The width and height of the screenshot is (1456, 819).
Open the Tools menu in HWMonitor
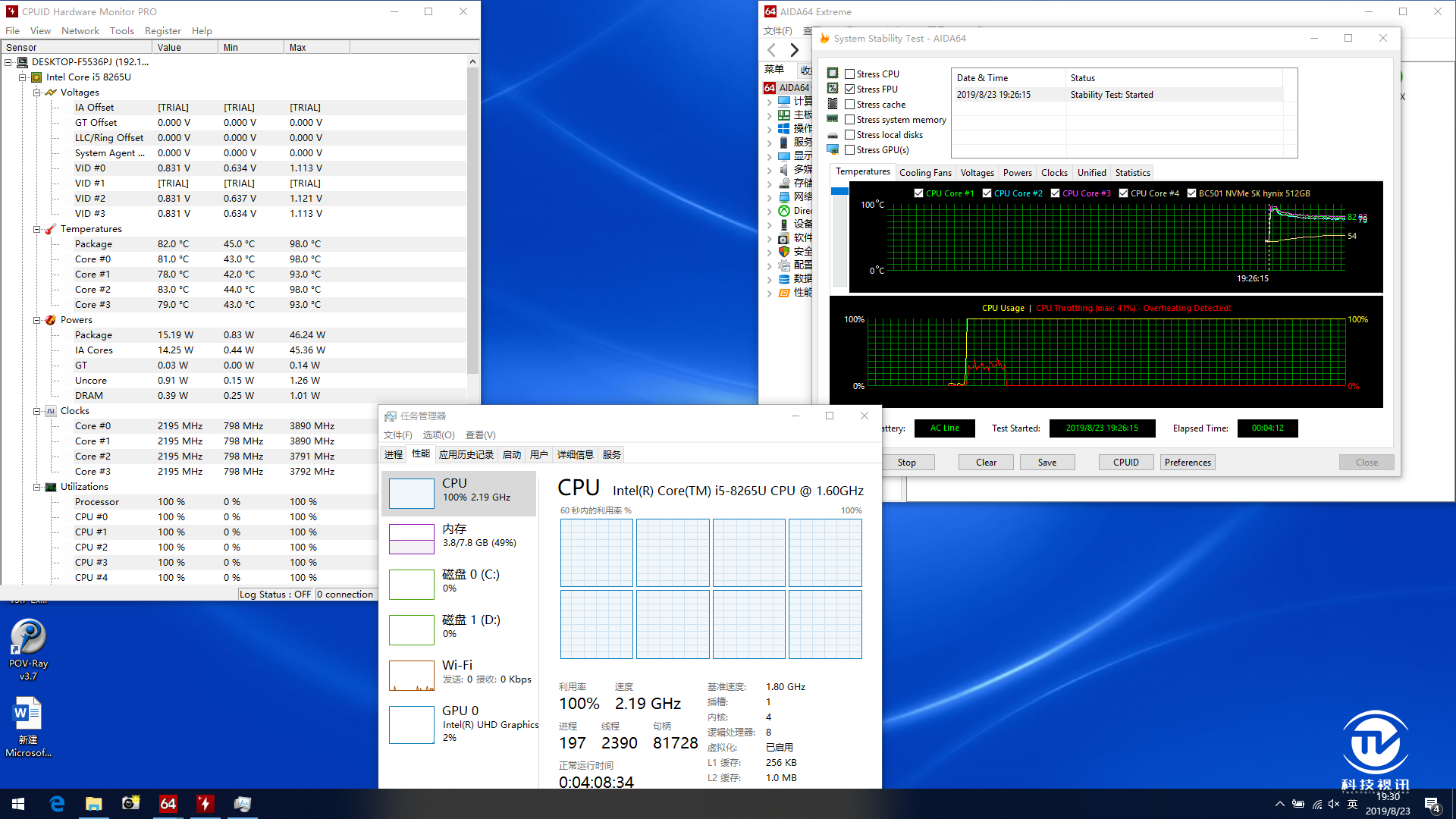(121, 31)
